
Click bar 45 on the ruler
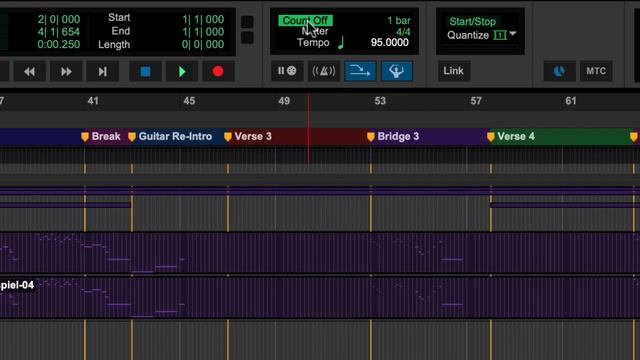189,101
